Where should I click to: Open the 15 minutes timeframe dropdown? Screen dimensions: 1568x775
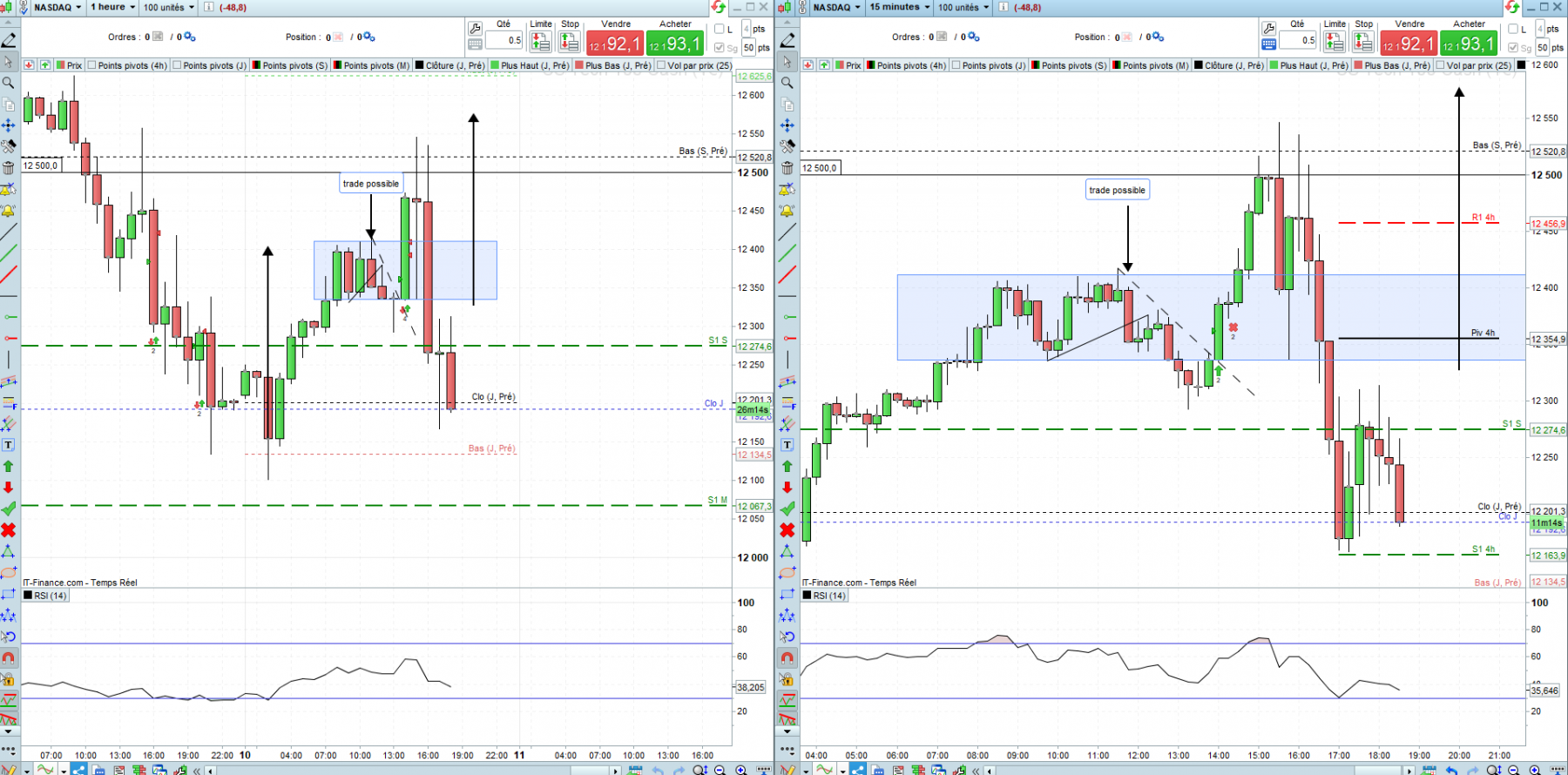900,7
